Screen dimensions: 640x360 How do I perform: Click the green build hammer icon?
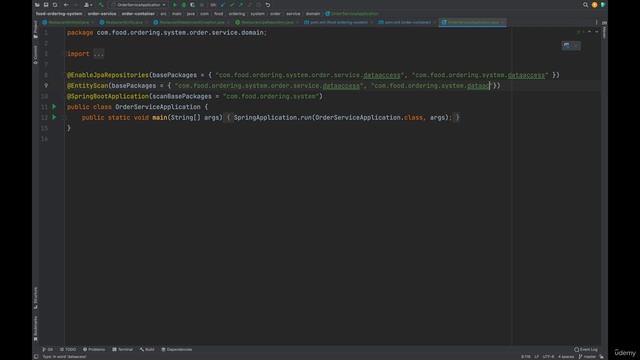[x=101, y=5]
